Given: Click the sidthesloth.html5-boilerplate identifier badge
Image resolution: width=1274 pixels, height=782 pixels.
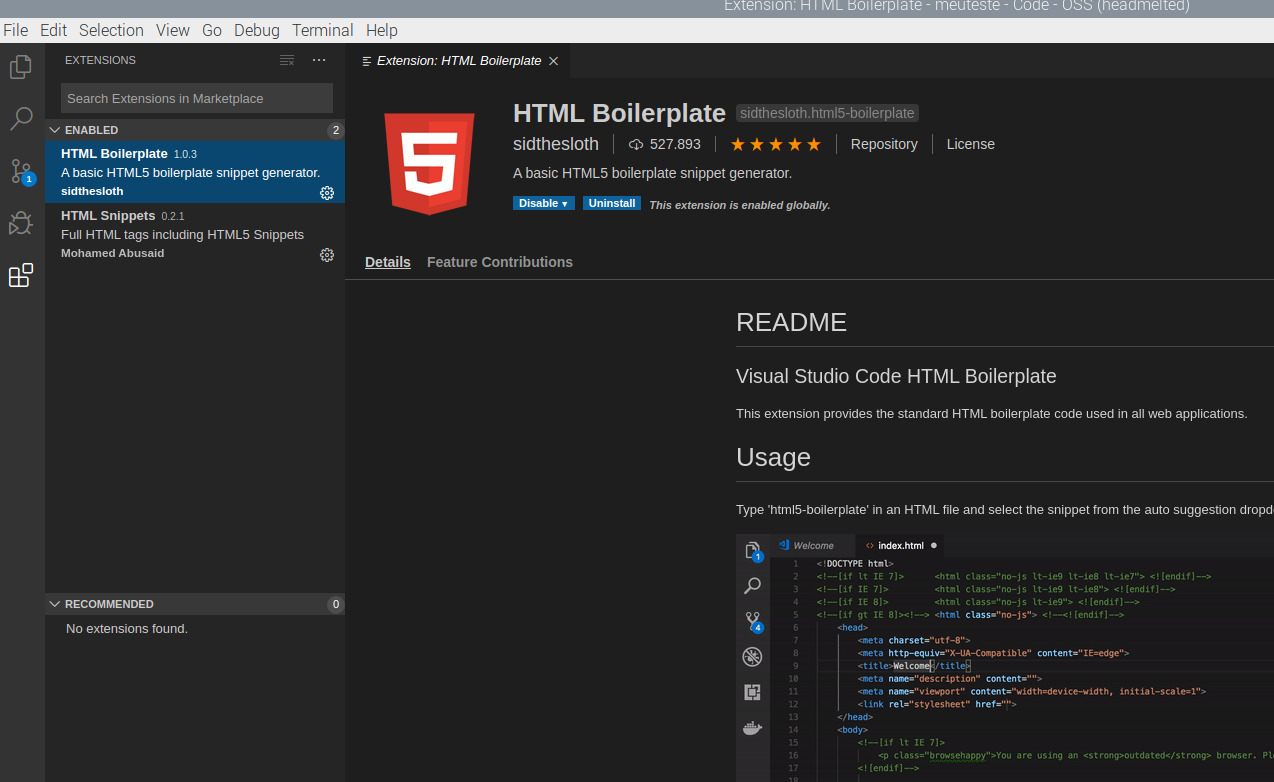Looking at the screenshot, I should [827, 113].
